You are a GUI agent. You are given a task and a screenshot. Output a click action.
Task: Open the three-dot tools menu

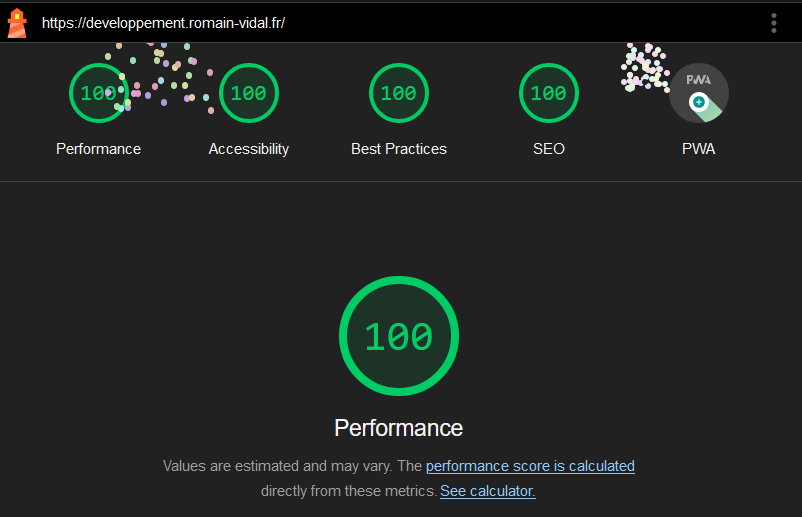(774, 23)
